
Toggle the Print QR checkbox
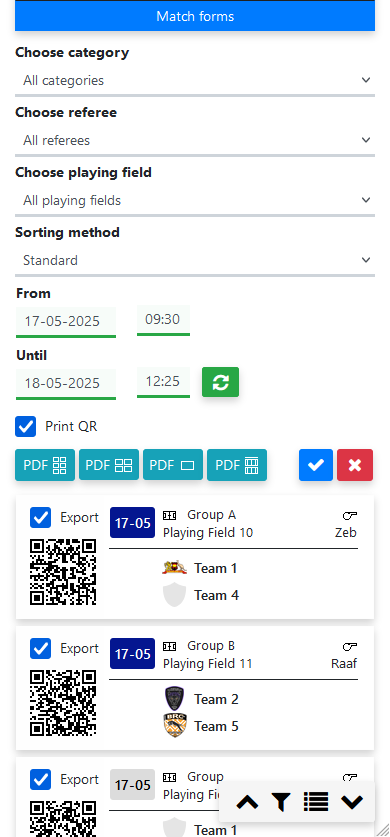(x=26, y=427)
